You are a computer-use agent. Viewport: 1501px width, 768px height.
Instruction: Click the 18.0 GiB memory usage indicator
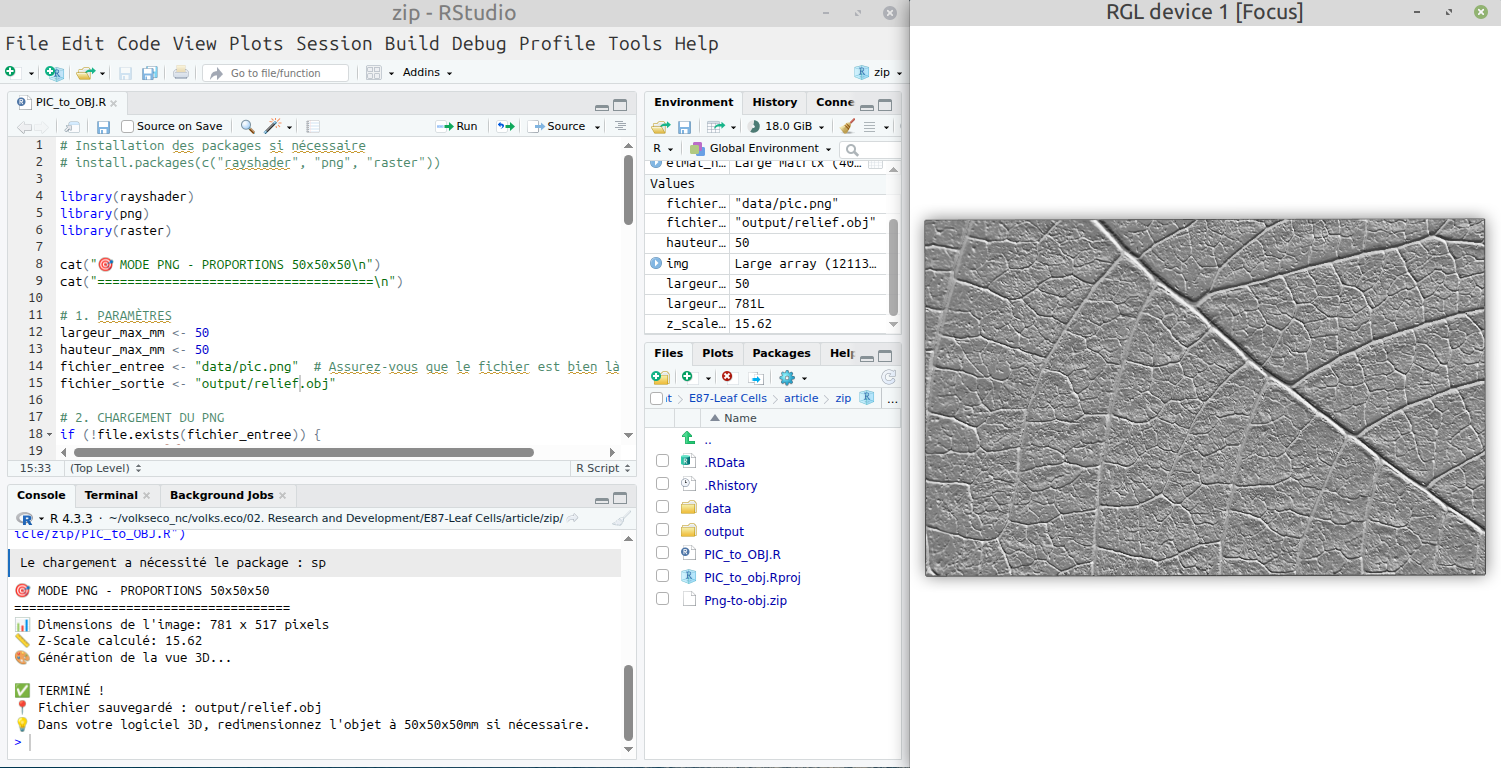click(786, 125)
